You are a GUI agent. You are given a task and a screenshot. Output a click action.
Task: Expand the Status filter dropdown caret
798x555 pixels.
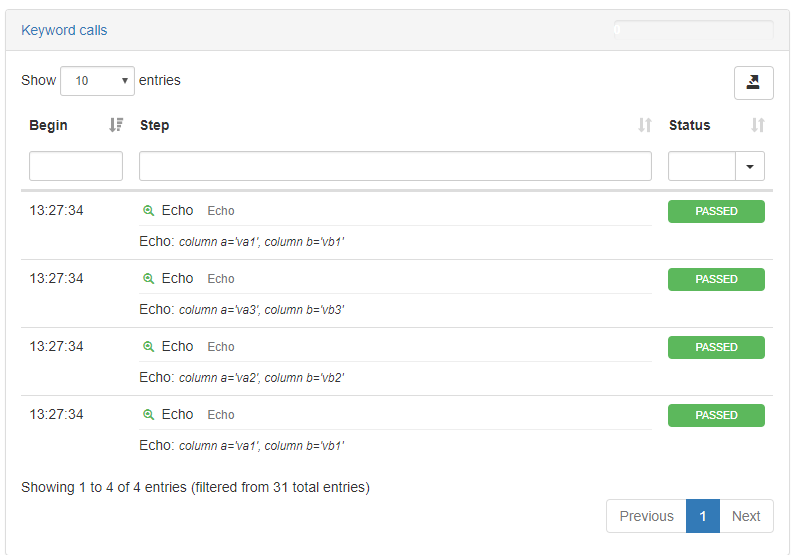(750, 166)
